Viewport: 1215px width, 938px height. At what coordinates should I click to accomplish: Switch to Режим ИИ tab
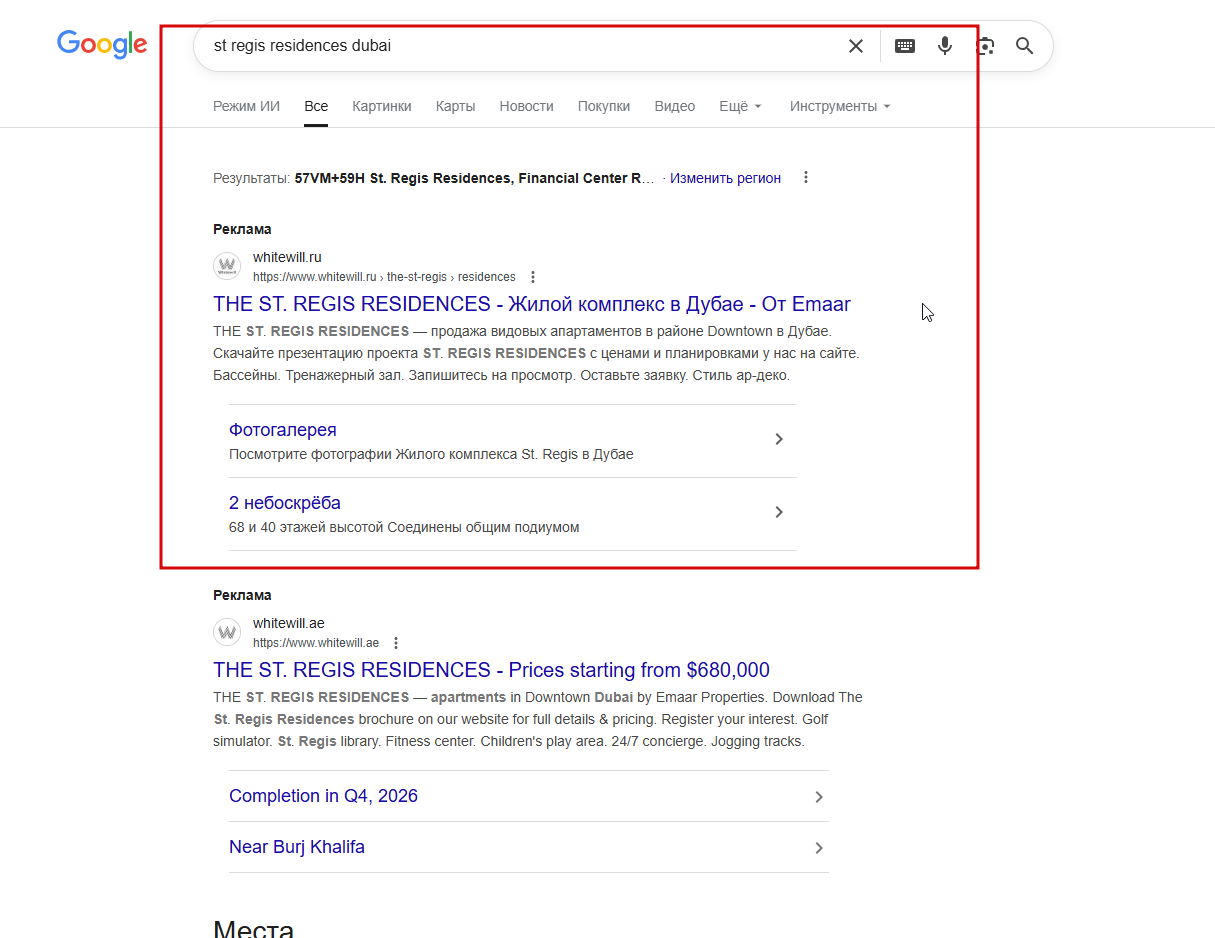[x=246, y=106]
